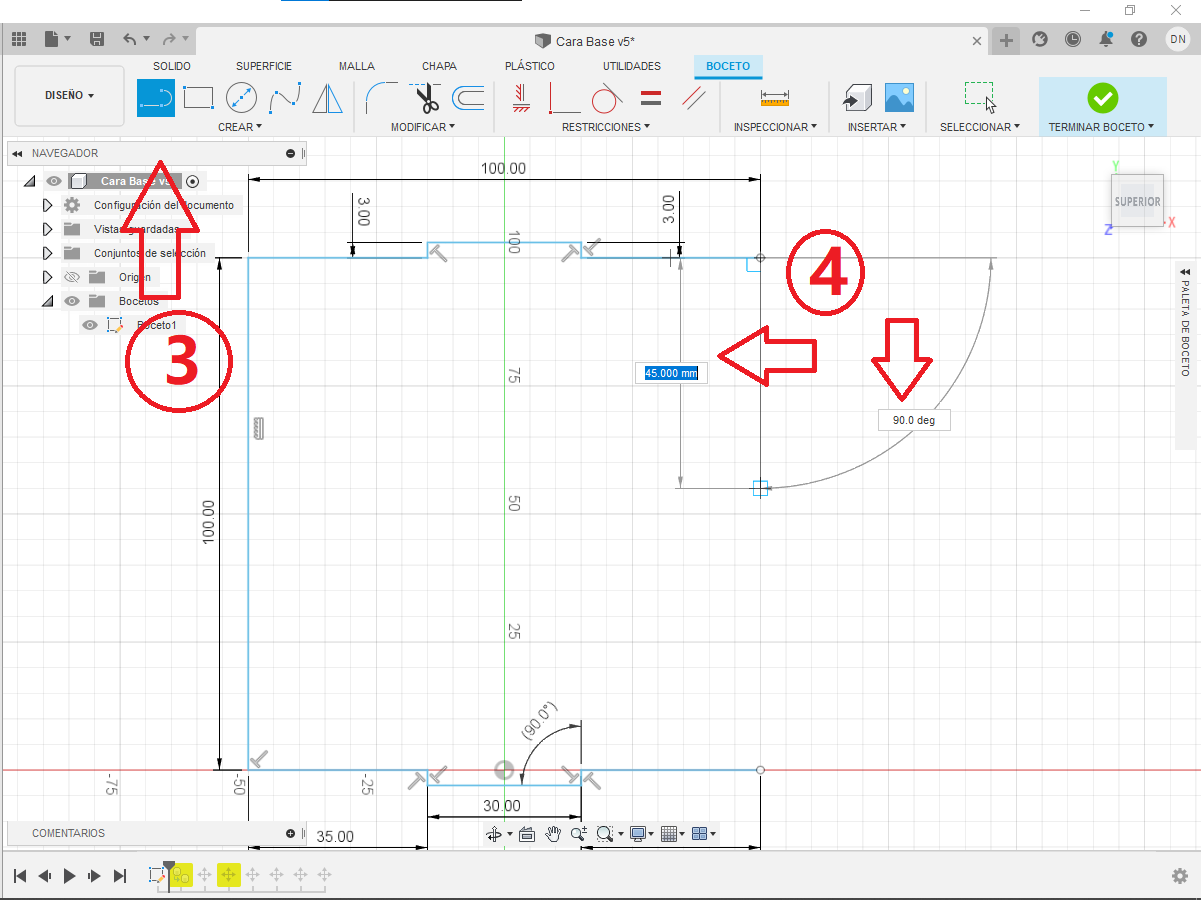Select the Spline sketch tool
This screenshot has width=1201, height=900.
pyautogui.click(x=285, y=98)
